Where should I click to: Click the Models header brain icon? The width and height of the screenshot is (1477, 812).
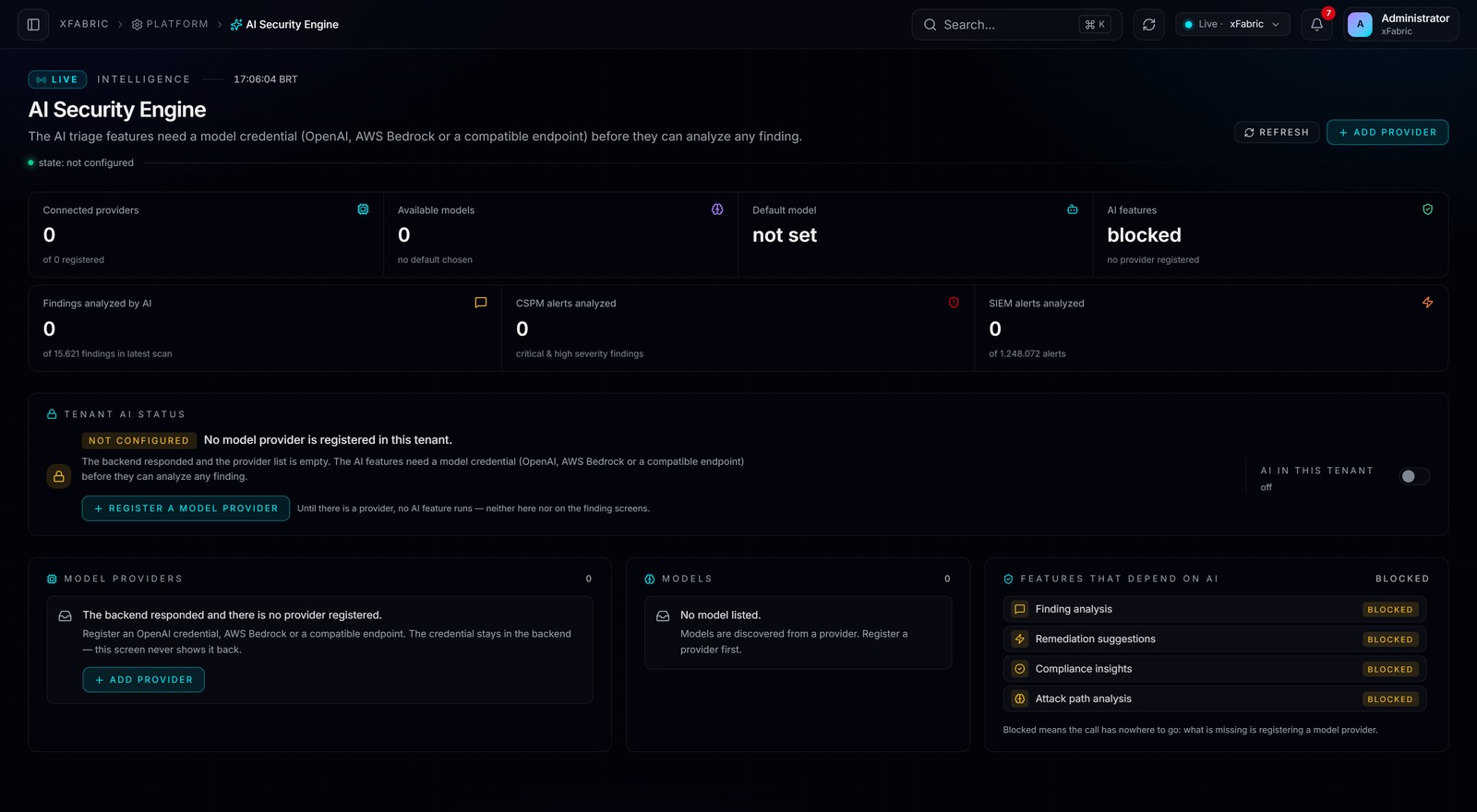click(650, 579)
